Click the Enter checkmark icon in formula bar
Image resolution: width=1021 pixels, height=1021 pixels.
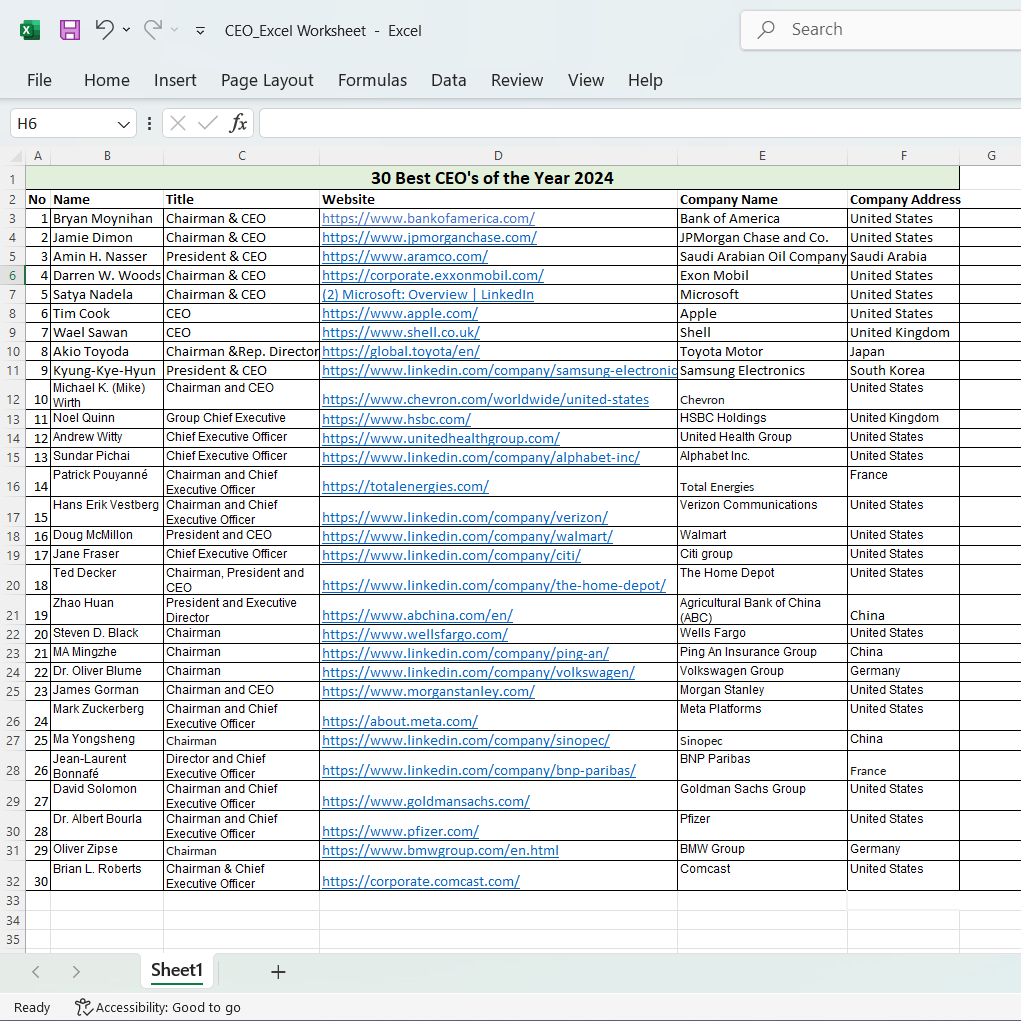(x=208, y=123)
